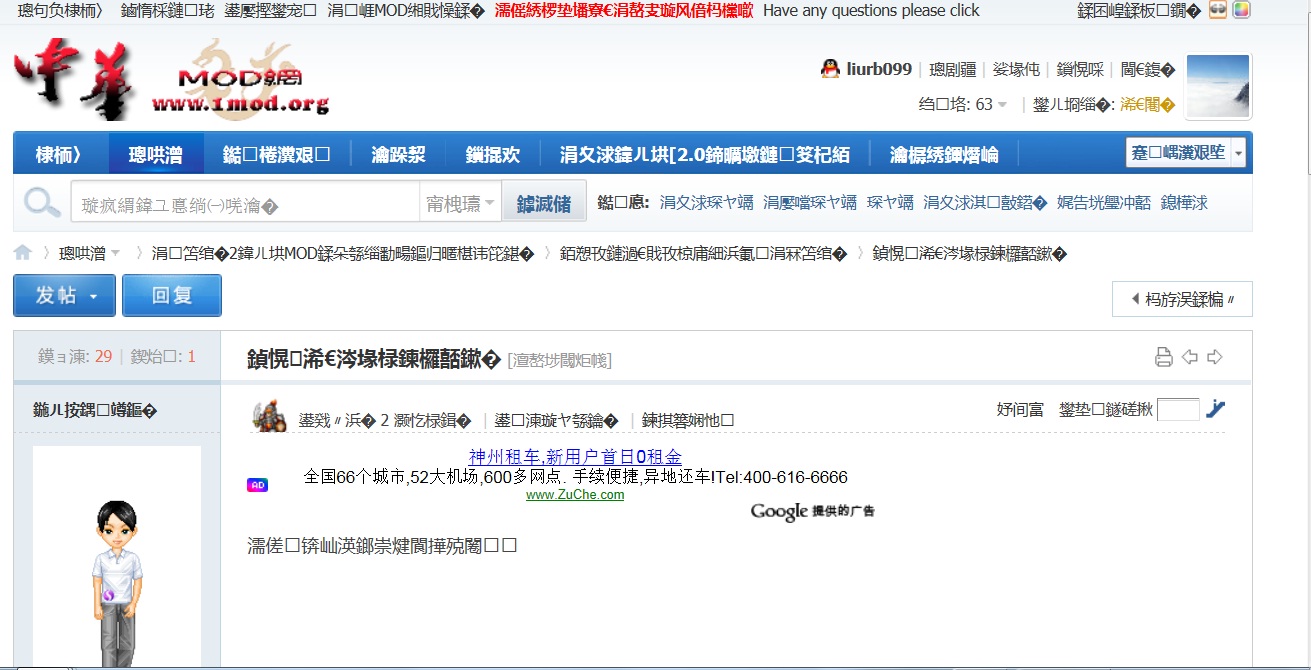This screenshot has height=670, width=1311.
Task: Click the search keyword input field
Action: pos(245,204)
